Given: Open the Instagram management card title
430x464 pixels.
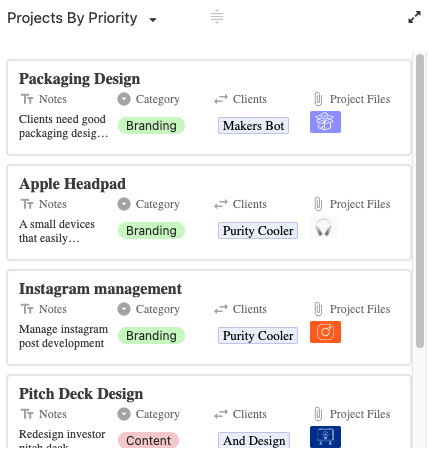Looking at the screenshot, I should coord(100,289).
